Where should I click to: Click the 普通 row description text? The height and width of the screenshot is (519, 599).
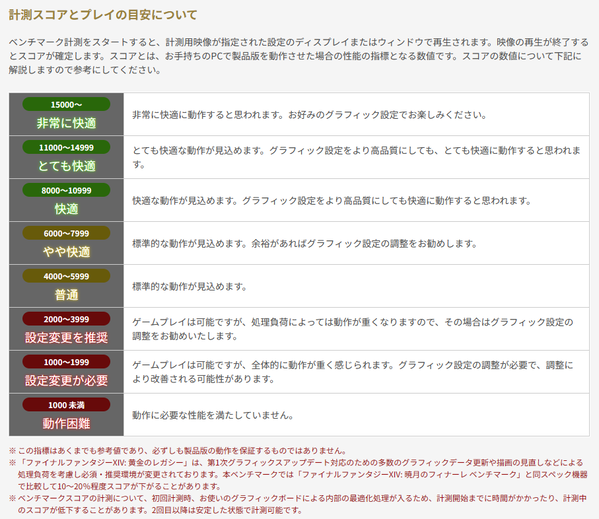tap(189, 286)
